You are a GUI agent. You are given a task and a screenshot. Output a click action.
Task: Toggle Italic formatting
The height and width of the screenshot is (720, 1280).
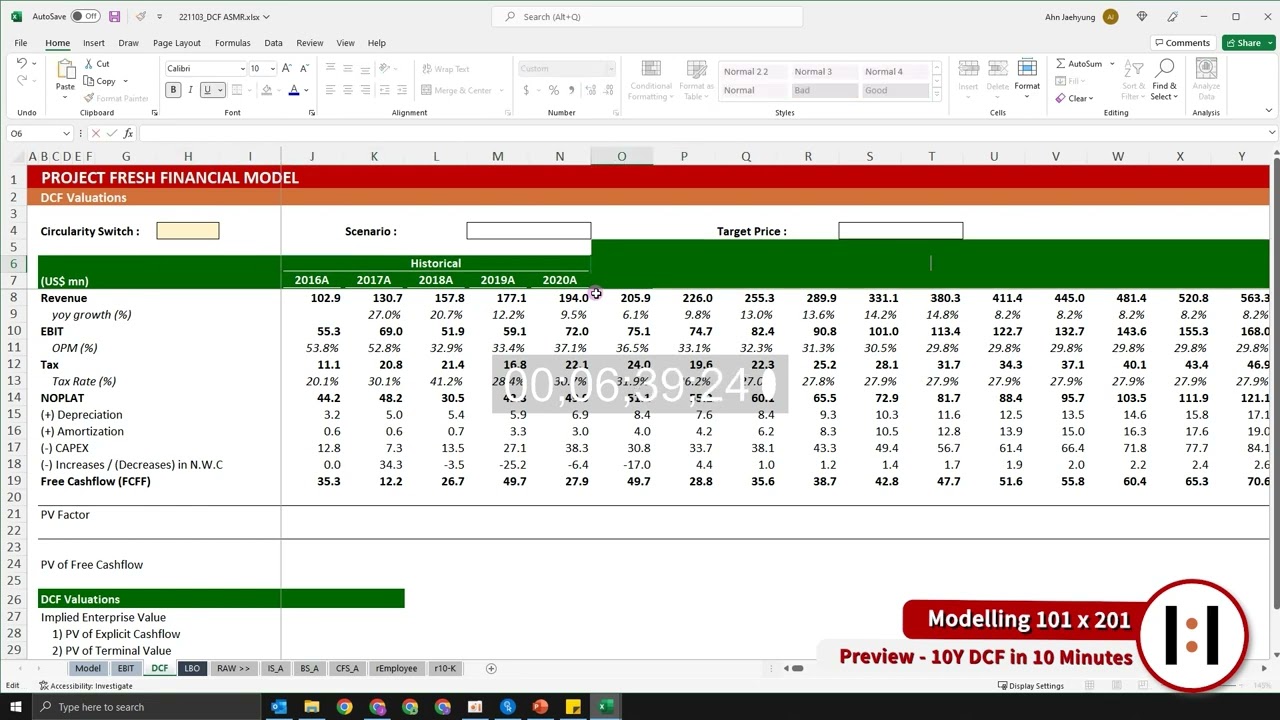(190, 90)
